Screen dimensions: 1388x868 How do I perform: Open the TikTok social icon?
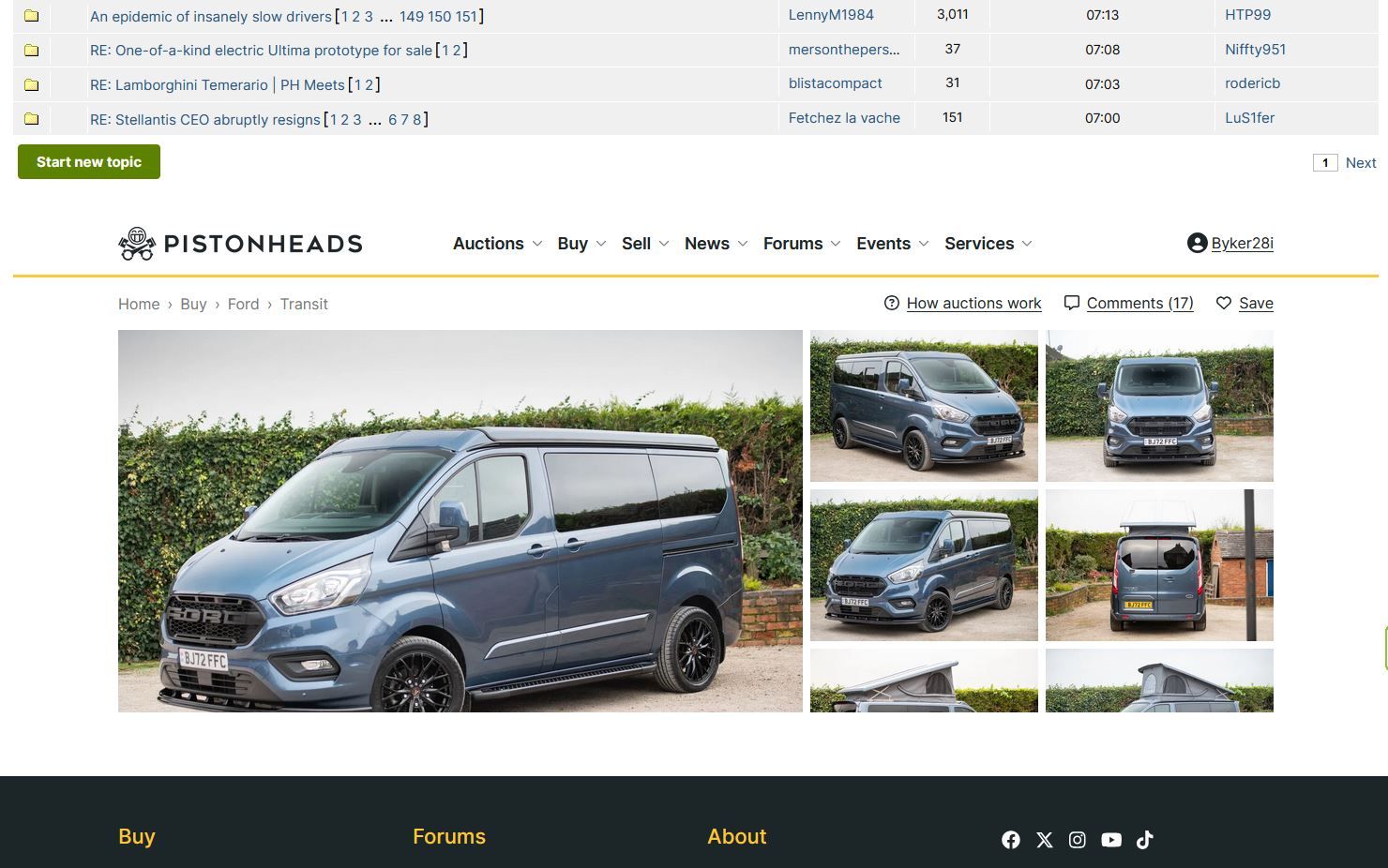coord(1144,840)
